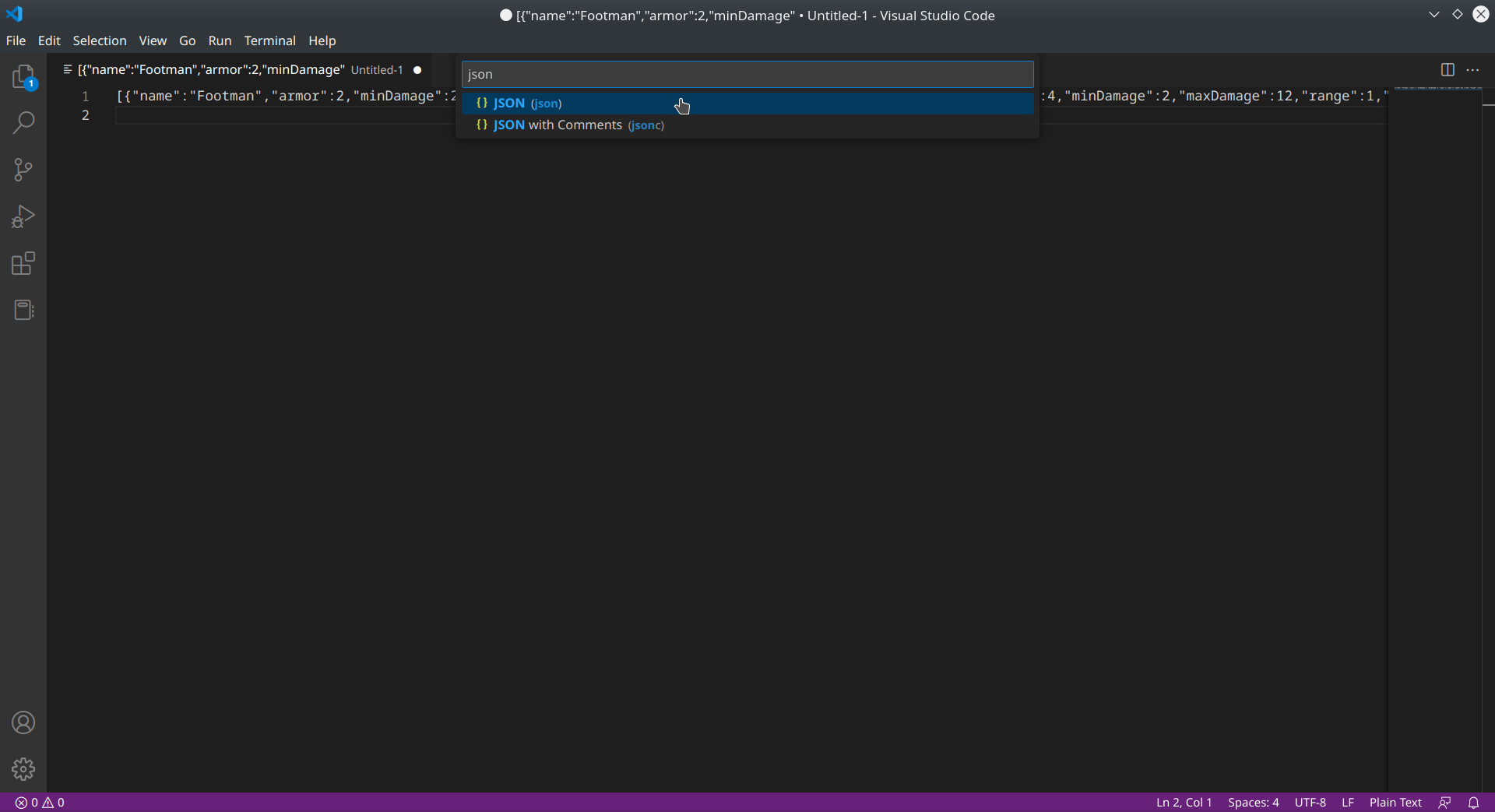
Task: Open the Run and Debug view
Action: [23, 216]
